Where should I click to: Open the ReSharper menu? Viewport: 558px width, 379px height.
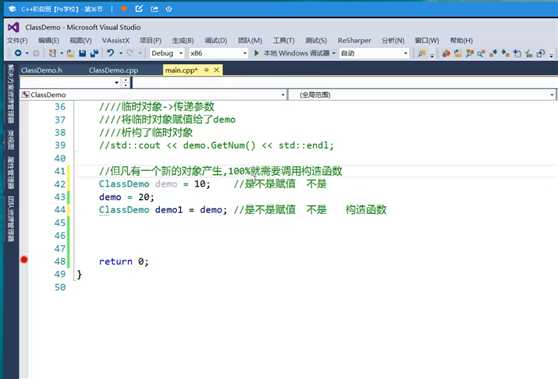[x=354, y=41]
